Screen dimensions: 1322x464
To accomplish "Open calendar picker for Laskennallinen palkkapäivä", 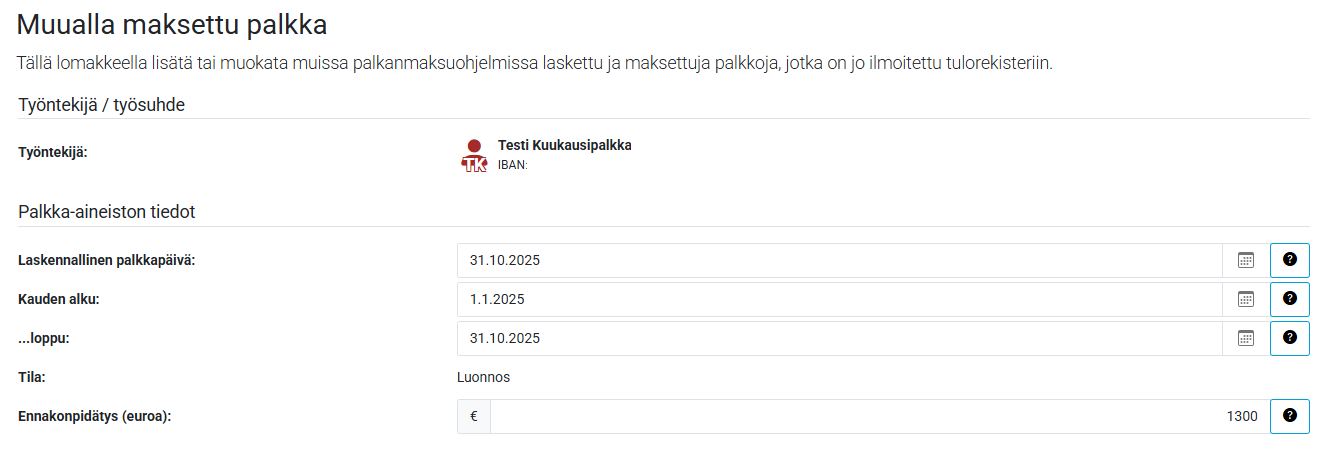I will point(1245,260).
